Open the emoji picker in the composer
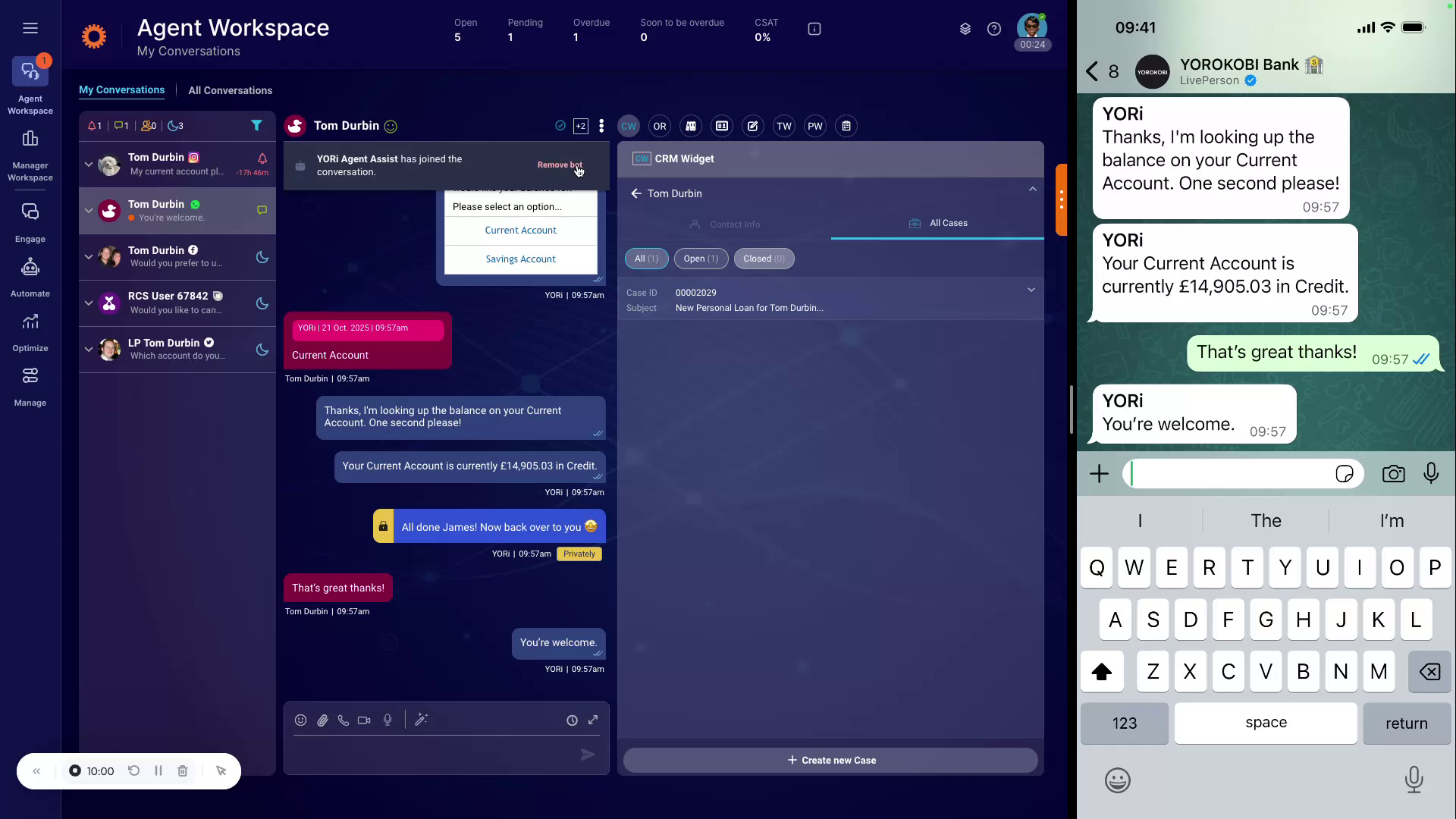 point(300,720)
